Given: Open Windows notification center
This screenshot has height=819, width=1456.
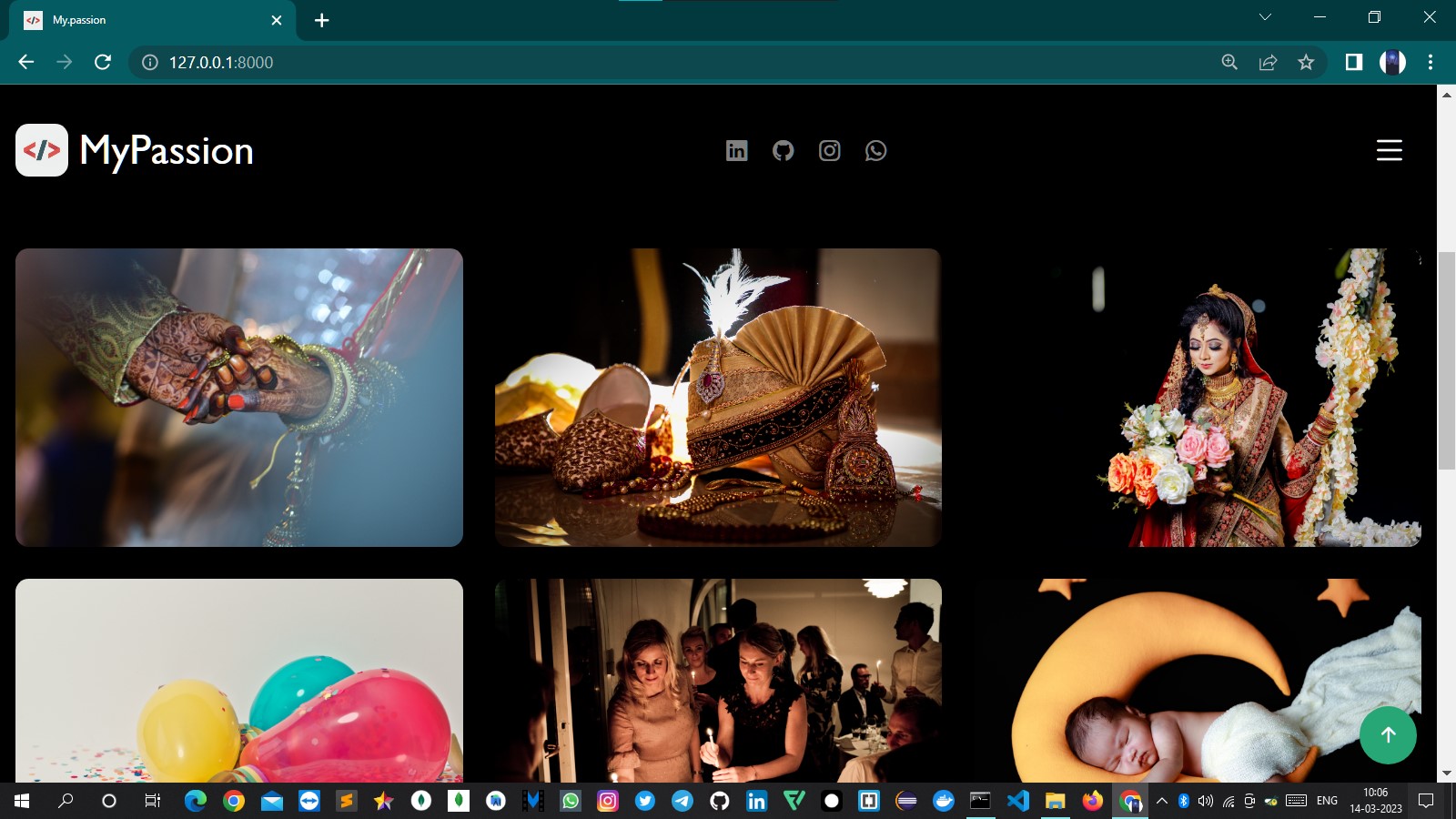Looking at the screenshot, I should pos(1427,801).
